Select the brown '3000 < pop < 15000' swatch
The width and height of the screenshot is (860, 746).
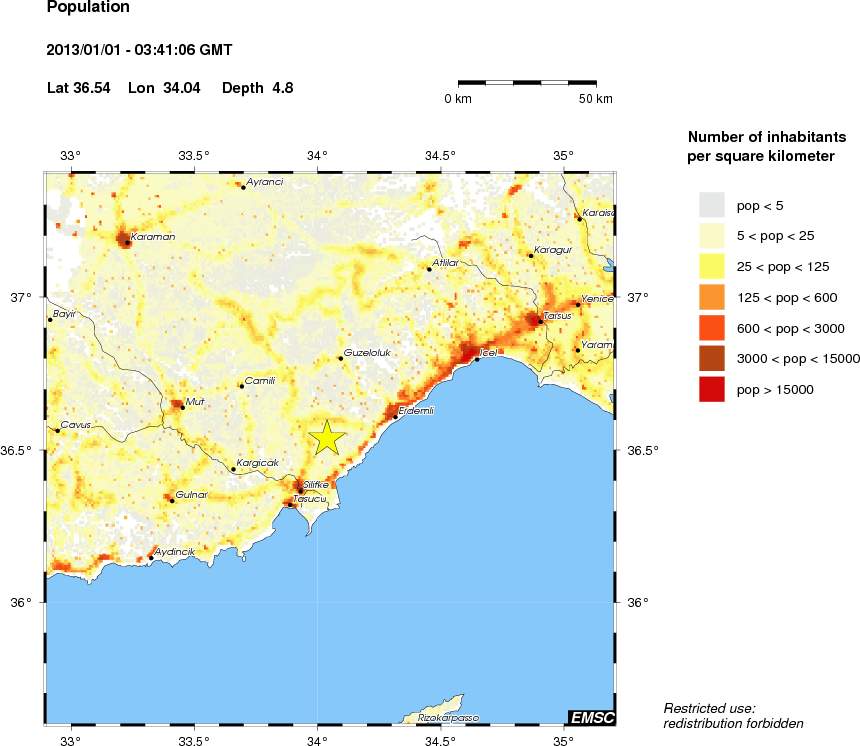tap(712, 359)
